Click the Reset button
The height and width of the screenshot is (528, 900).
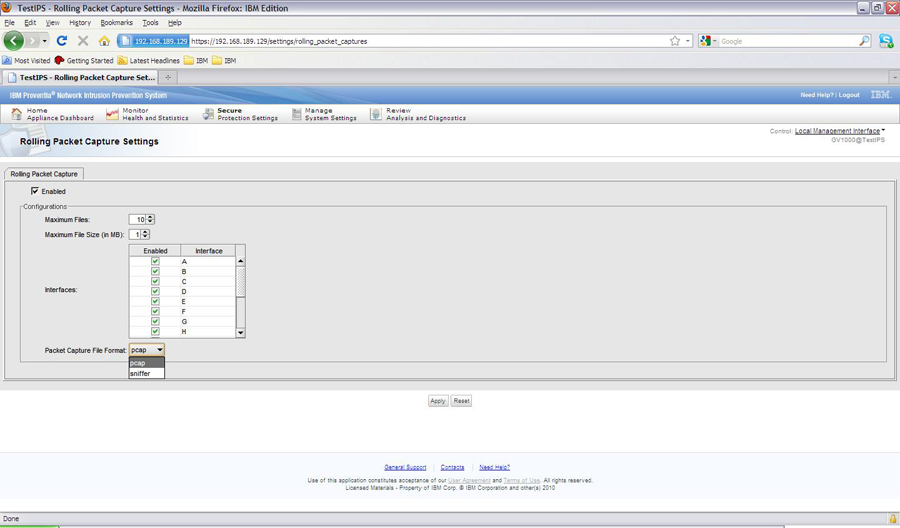click(x=461, y=401)
